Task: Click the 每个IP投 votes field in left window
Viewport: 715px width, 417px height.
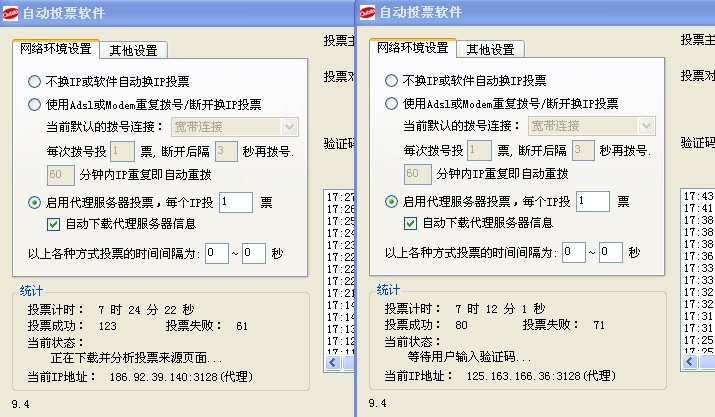Action: [234, 201]
